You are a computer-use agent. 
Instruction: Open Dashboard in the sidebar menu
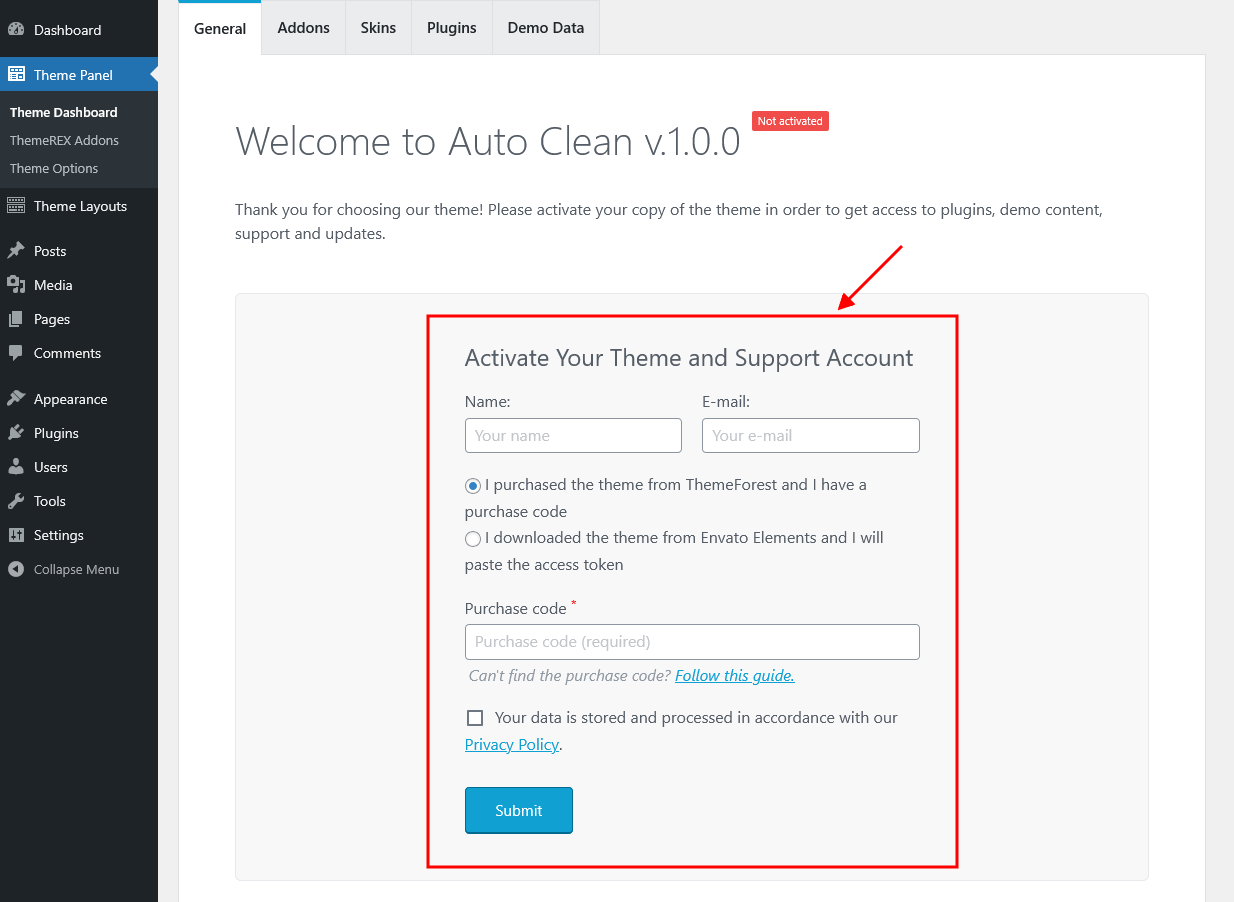79,30
